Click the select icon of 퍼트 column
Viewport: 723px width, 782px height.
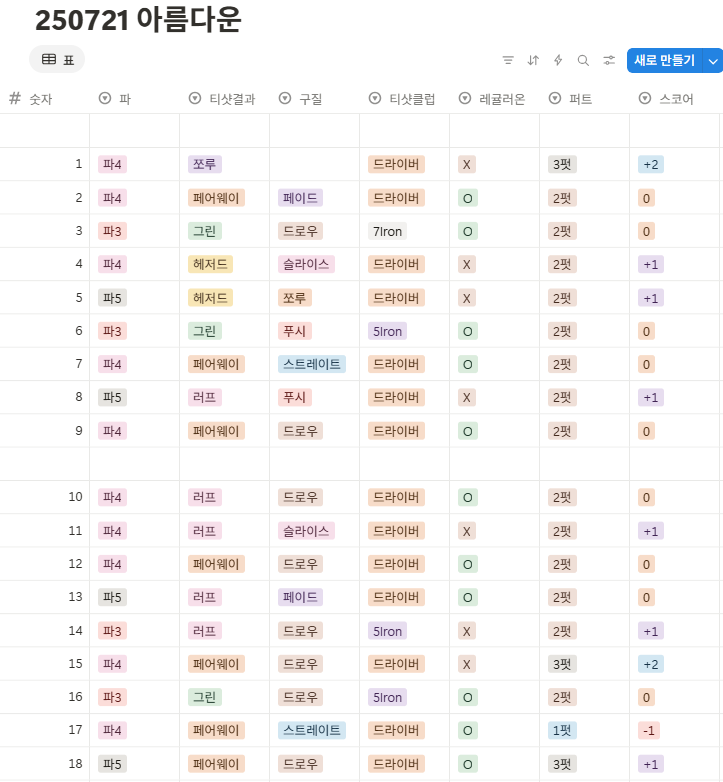555,98
